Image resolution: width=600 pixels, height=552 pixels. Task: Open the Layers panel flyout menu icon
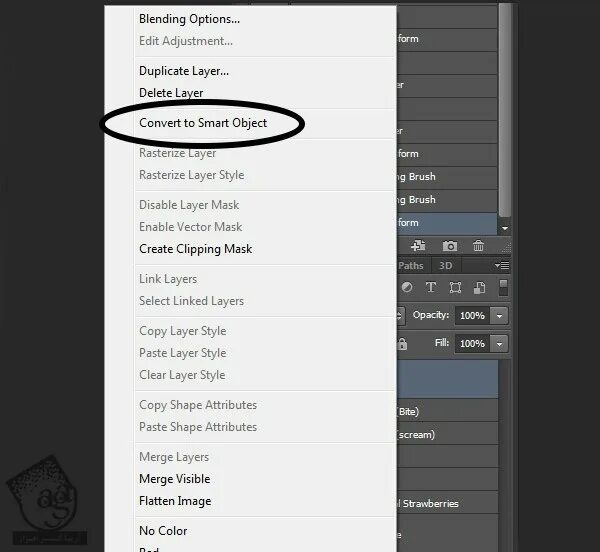pyautogui.click(x=502, y=265)
